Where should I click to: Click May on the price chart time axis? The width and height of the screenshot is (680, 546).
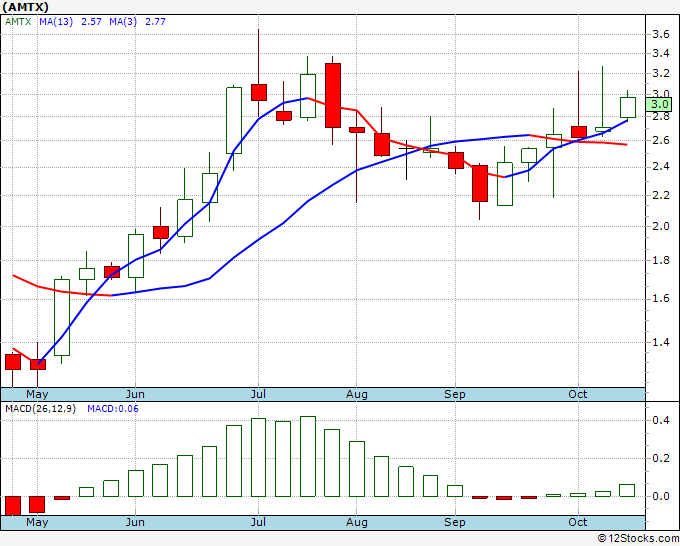pos(37,395)
